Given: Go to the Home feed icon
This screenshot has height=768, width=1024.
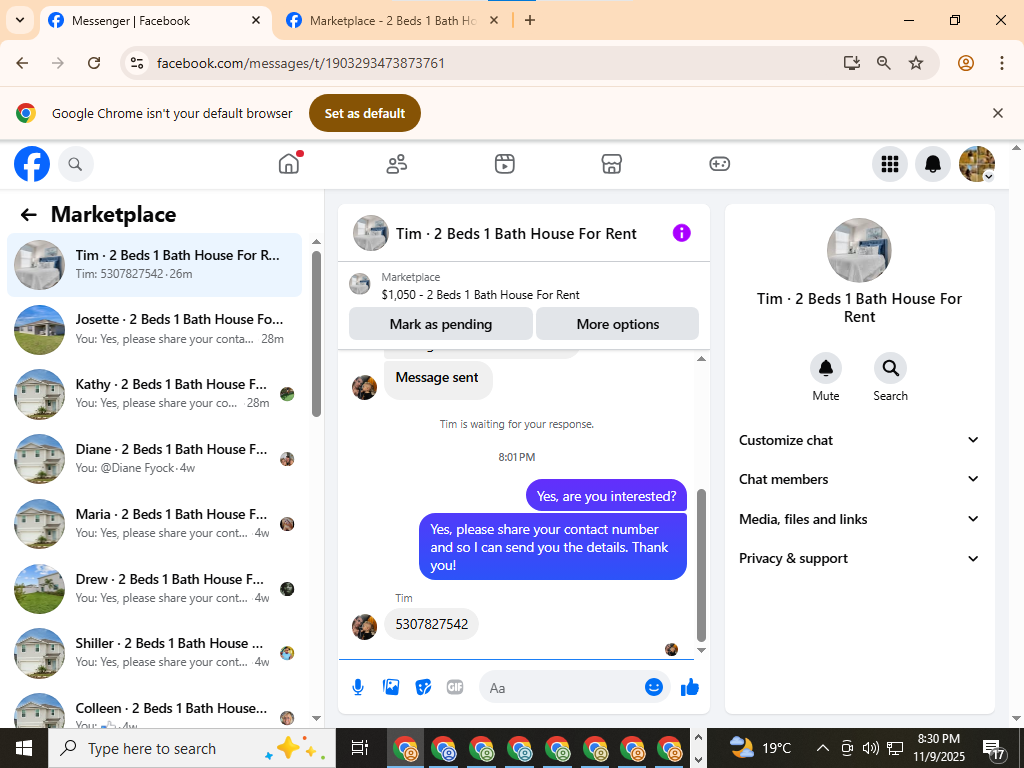Looking at the screenshot, I should click(289, 164).
